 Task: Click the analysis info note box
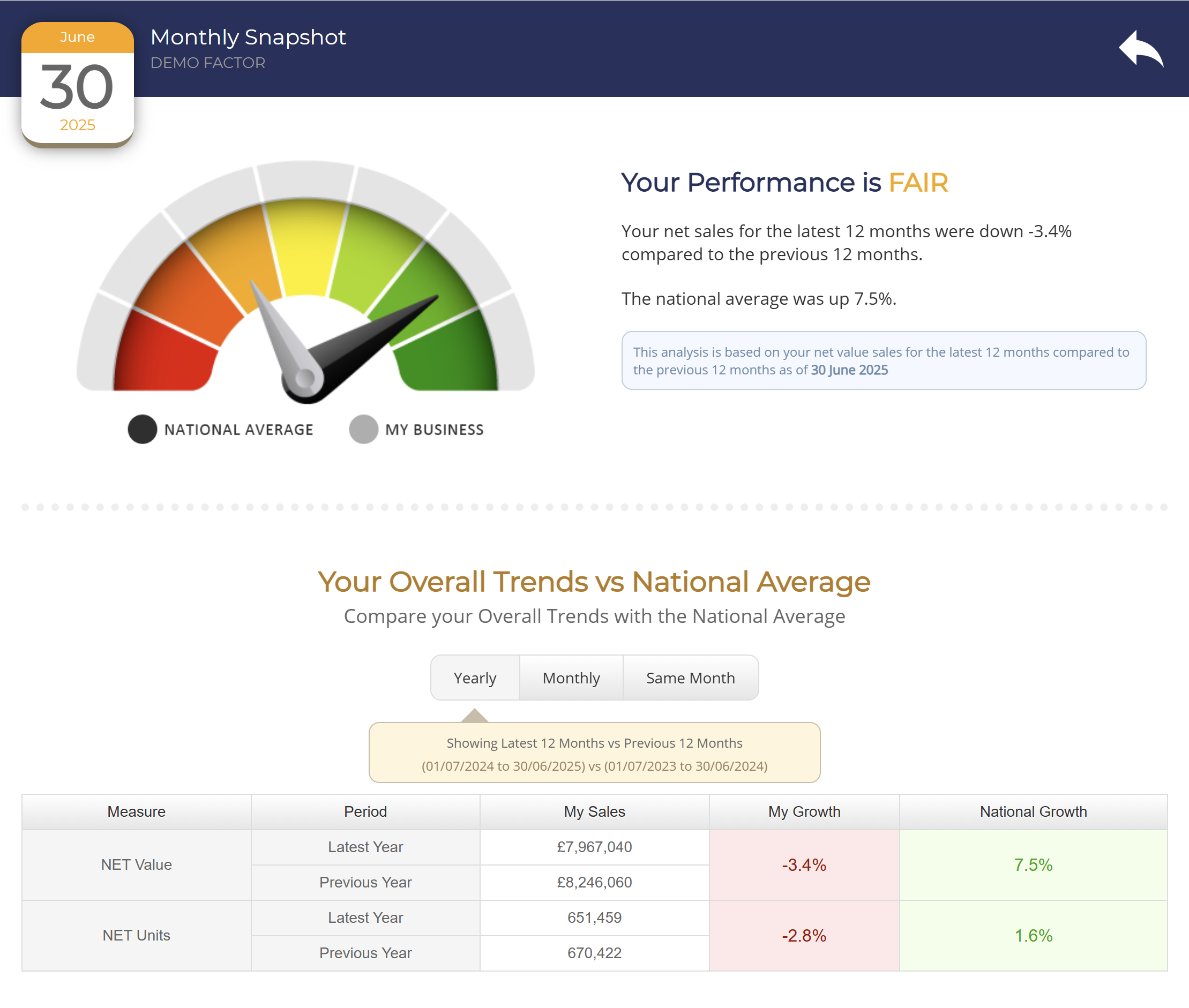coord(883,360)
